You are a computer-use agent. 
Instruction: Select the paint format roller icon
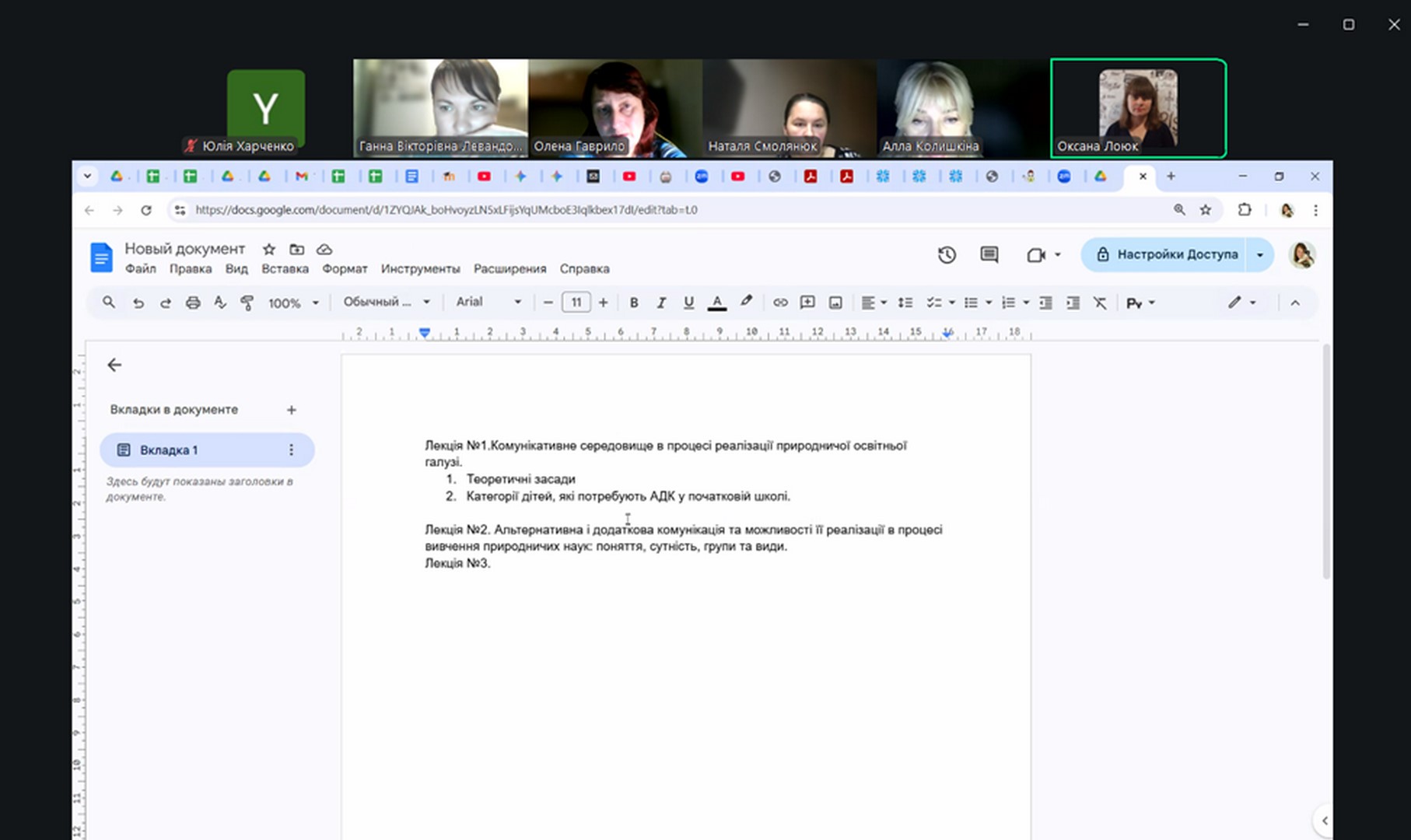[x=247, y=303]
